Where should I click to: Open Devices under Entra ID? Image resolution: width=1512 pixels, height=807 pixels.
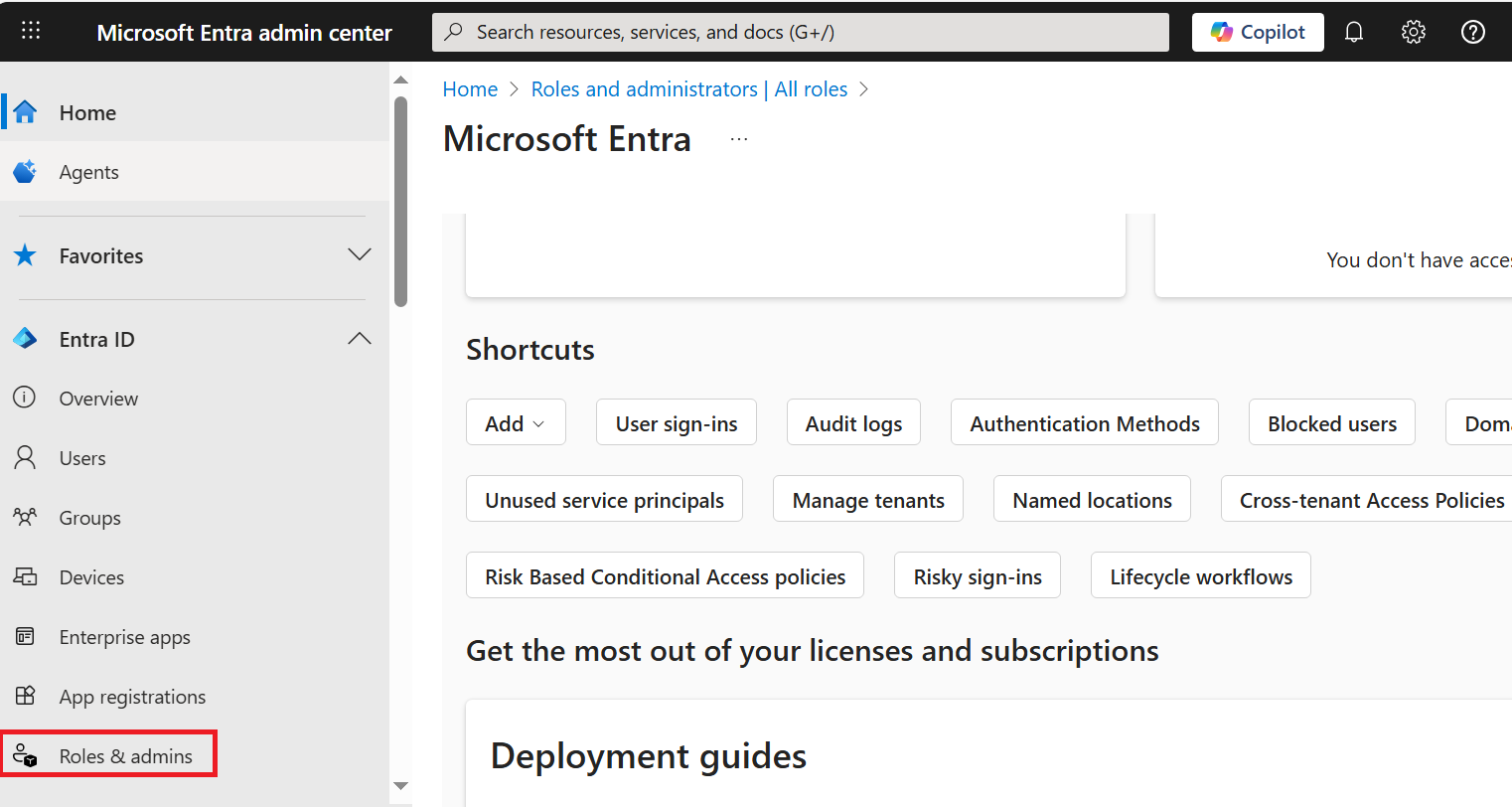tap(195, 577)
